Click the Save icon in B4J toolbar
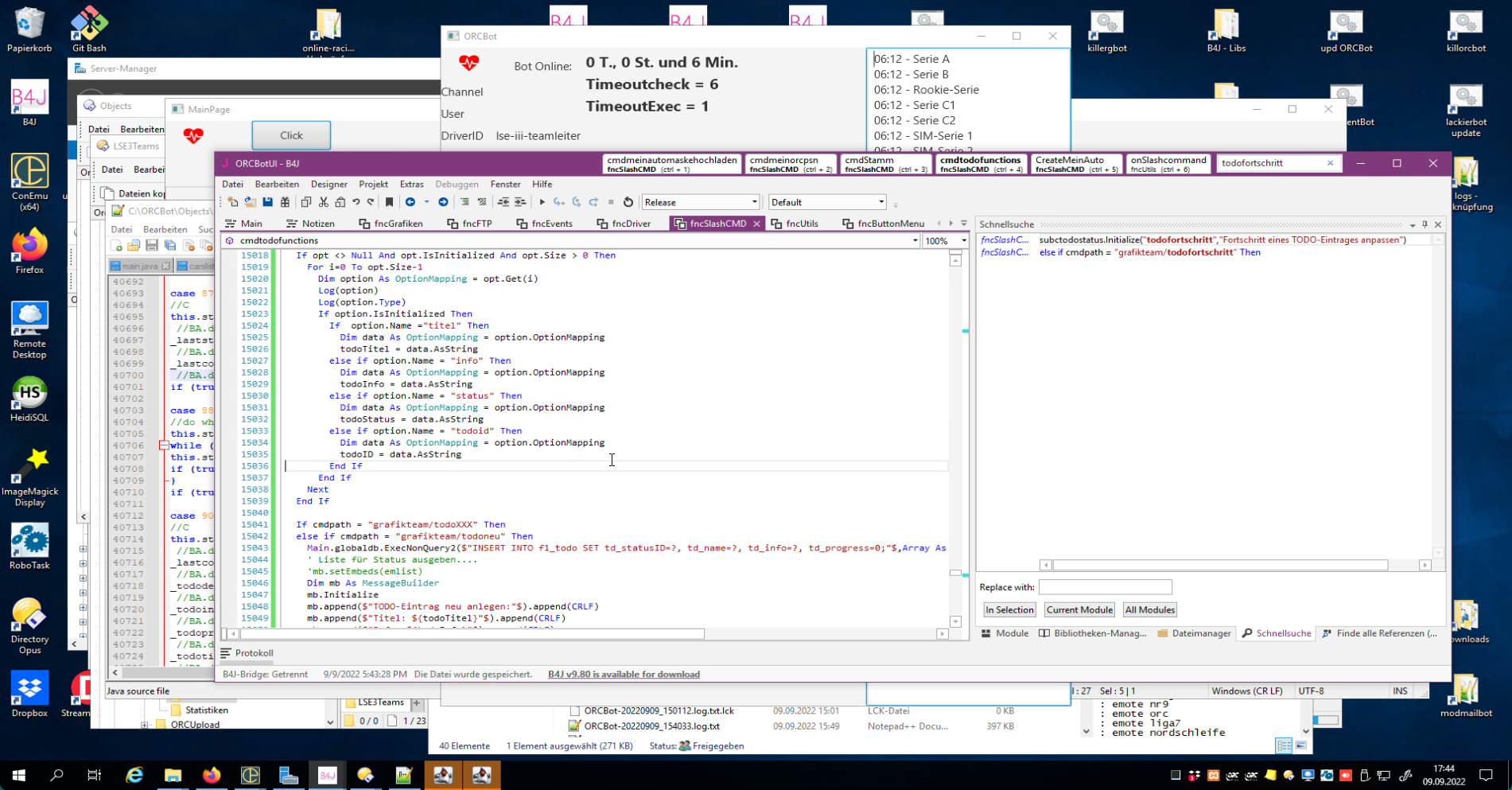This screenshot has height=790, width=1512. [x=267, y=202]
